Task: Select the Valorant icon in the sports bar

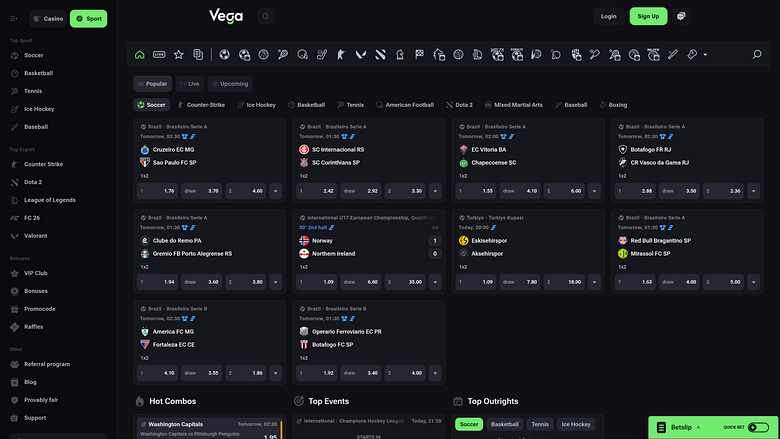Action: coord(361,55)
